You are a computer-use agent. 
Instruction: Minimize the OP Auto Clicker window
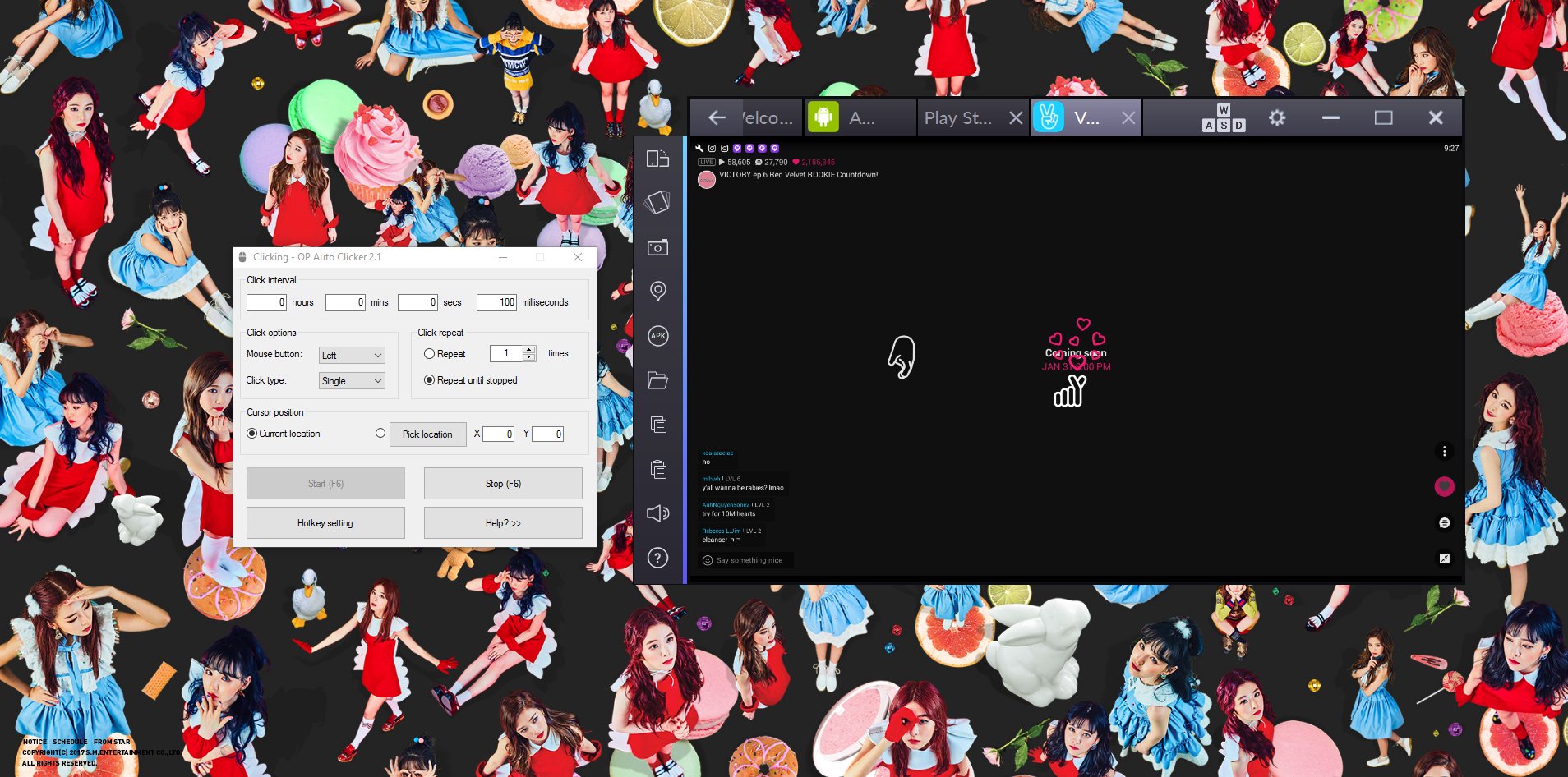(x=503, y=257)
